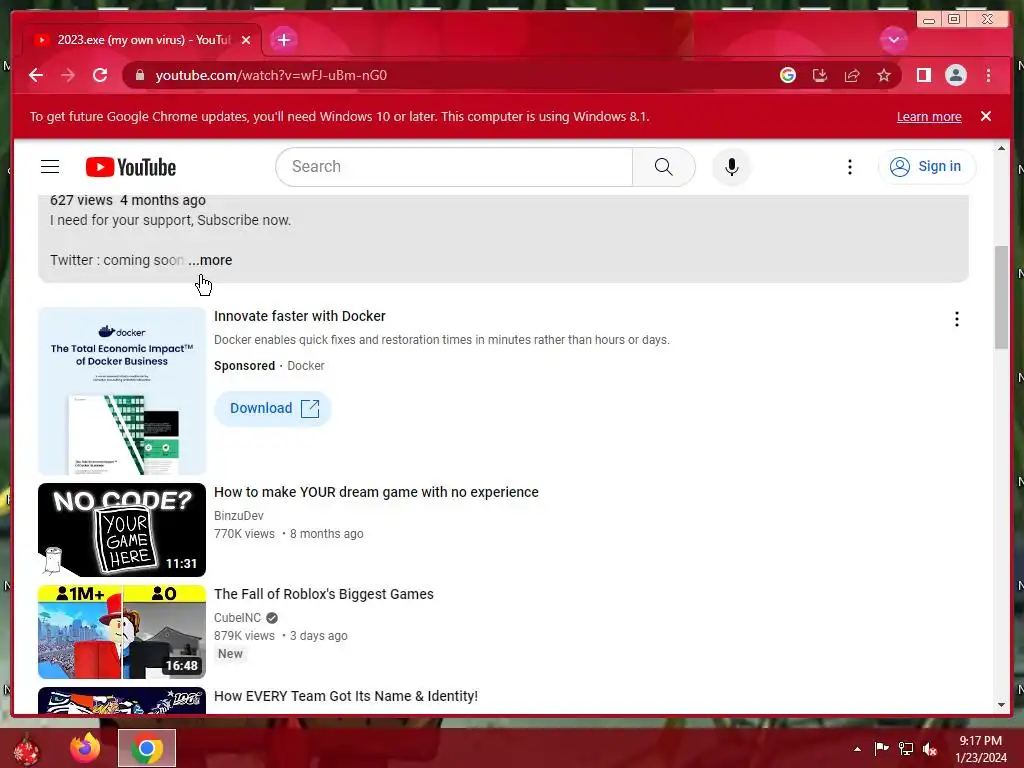Open 'How EVERY Team Got Its Name' video

point(346,696)
